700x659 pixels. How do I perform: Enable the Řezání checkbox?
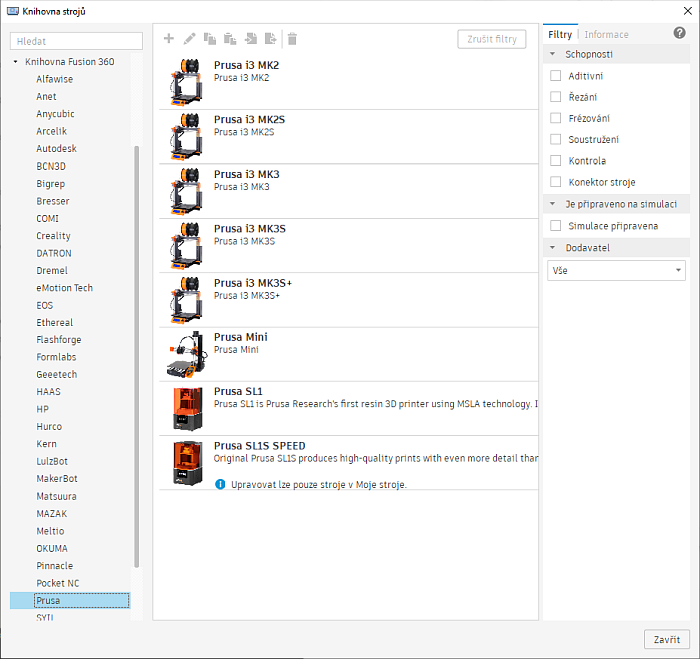tap(555, 97)
